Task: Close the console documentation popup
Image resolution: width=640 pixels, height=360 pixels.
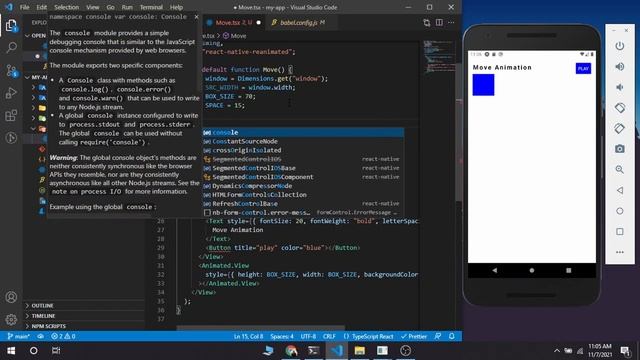Action: 196,17
